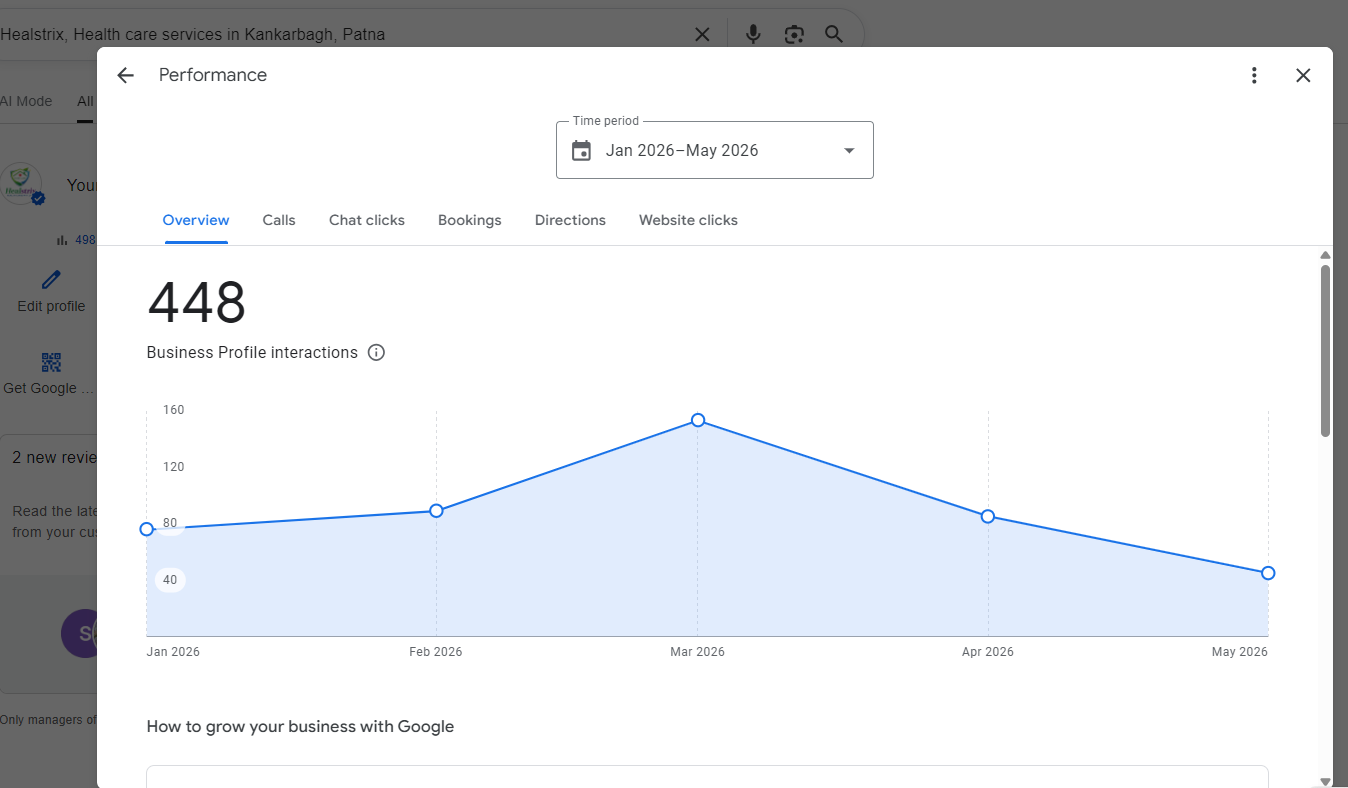Start voice search with the microphone icon

click(x=753, y=34)
